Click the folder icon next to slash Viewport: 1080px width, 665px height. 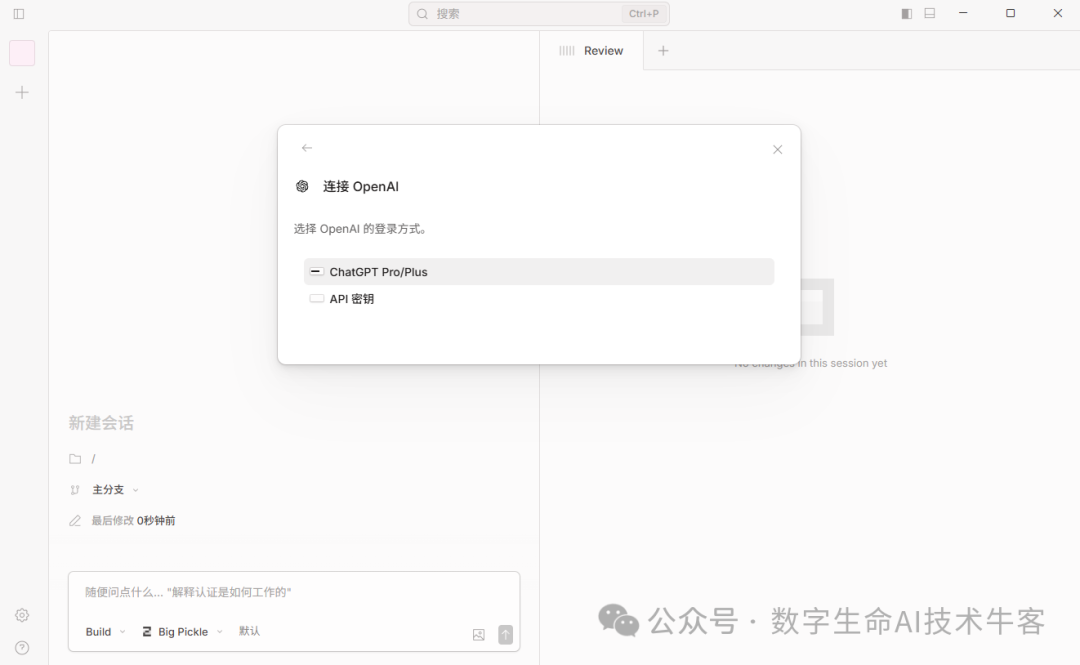[75, 459]
